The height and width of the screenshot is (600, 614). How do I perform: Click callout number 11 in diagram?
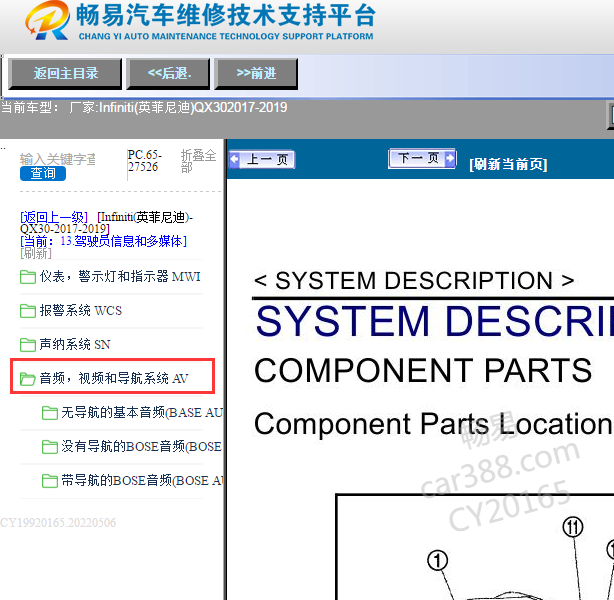click(x=572, y=527)
